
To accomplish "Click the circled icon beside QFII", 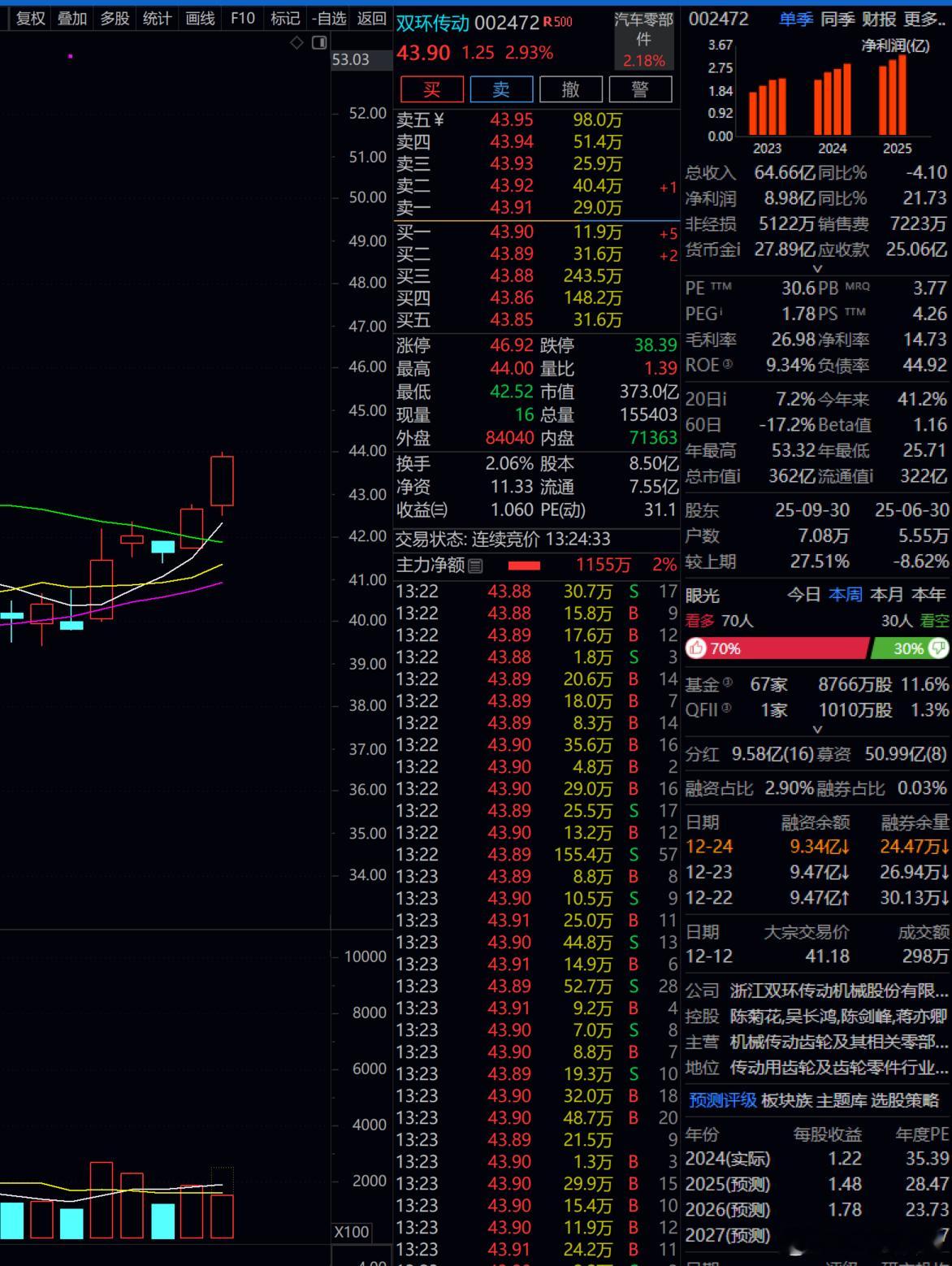I will [x=725, y=708].
